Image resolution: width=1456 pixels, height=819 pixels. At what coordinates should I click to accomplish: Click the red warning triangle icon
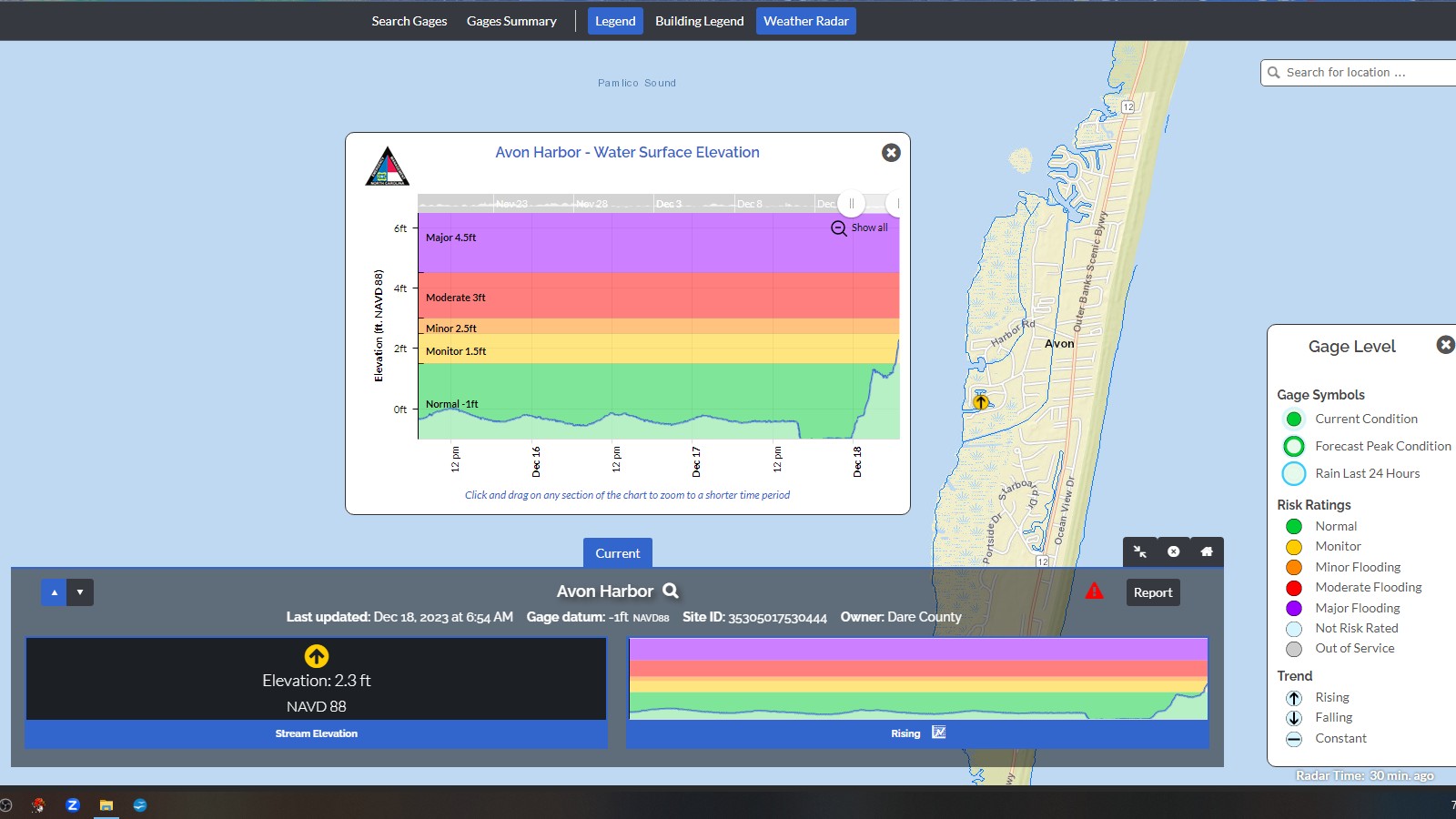1094,591
